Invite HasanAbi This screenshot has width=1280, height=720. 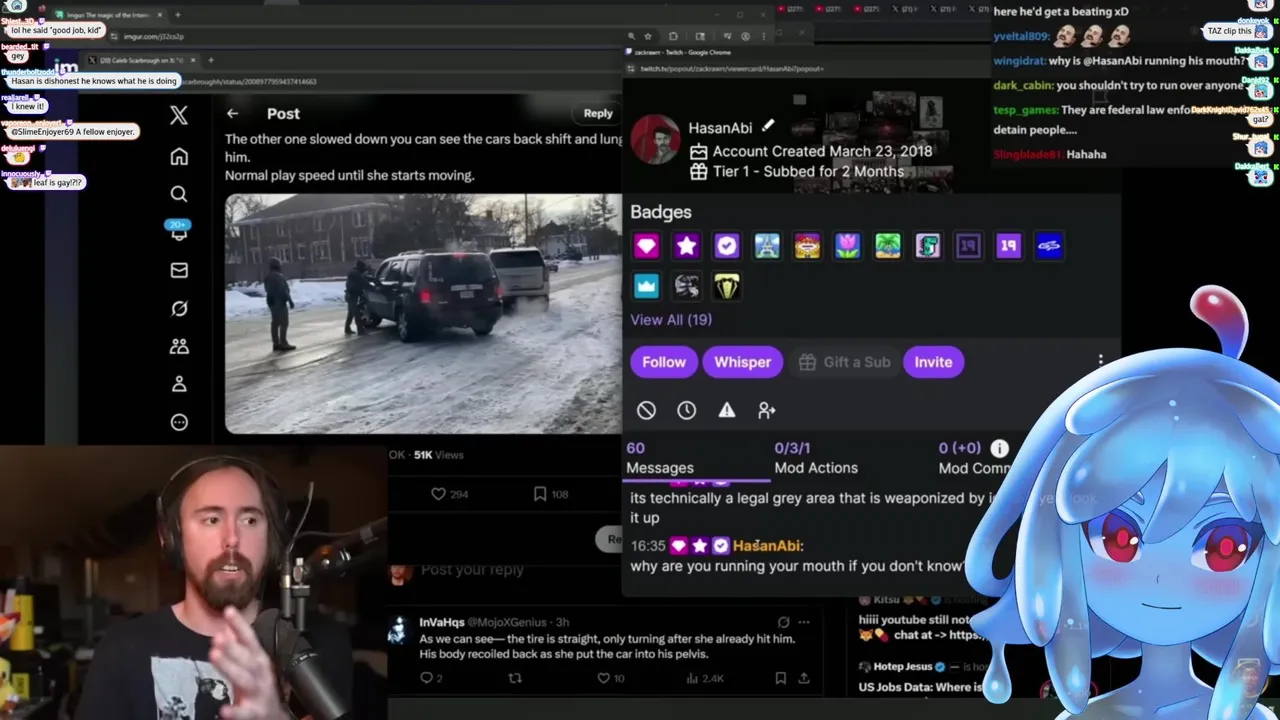click(933, 362)
